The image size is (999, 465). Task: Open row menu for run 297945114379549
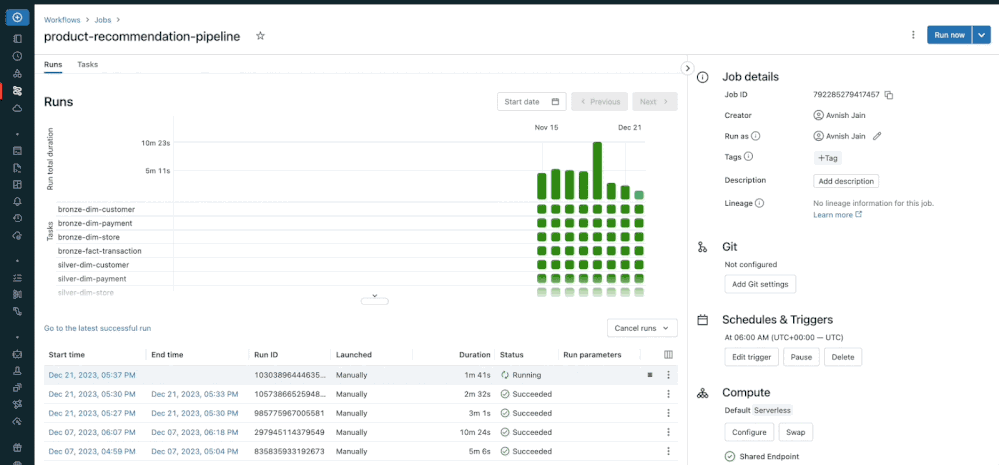coord(668,432)
